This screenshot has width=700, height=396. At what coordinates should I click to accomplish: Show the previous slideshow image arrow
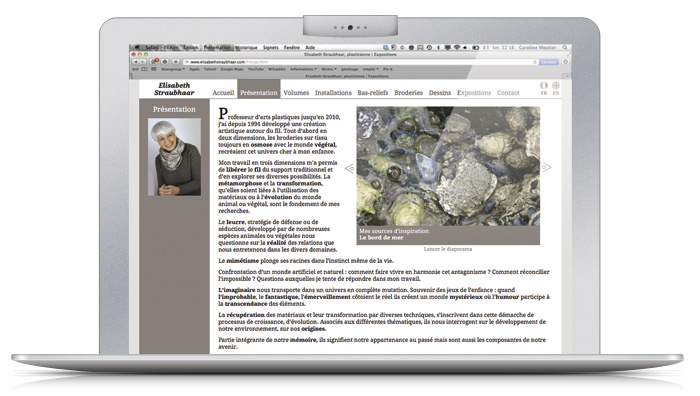click(x=350, y=168)
